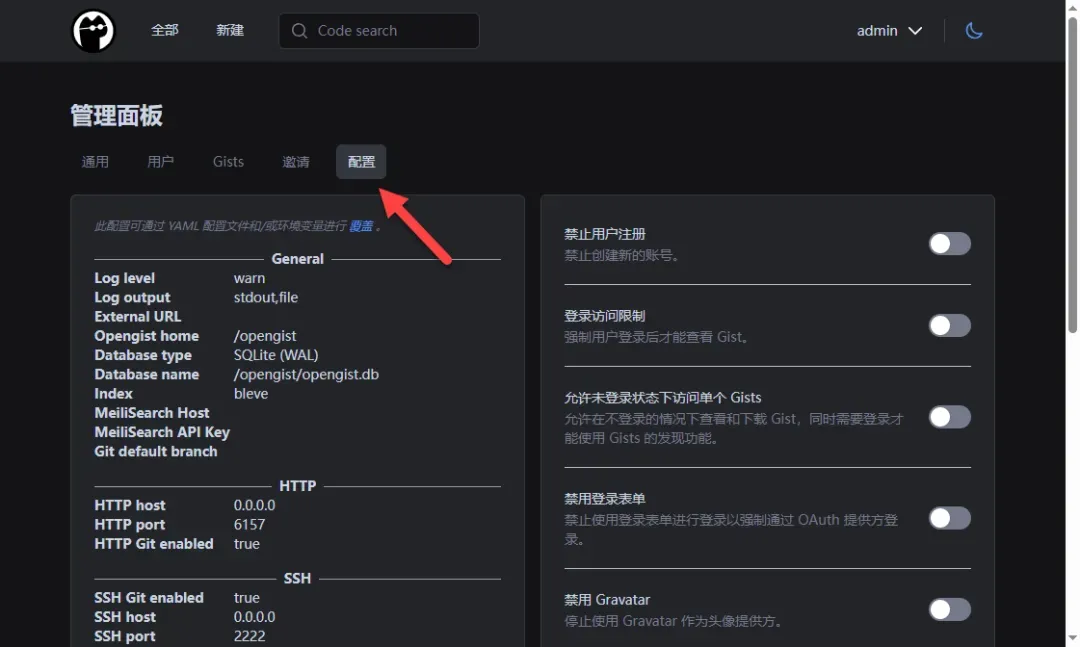Viewport: 1080px width, 647px height.
Task: Focus the Code search field
Action: pyautogui.click(x=379, y=31)
